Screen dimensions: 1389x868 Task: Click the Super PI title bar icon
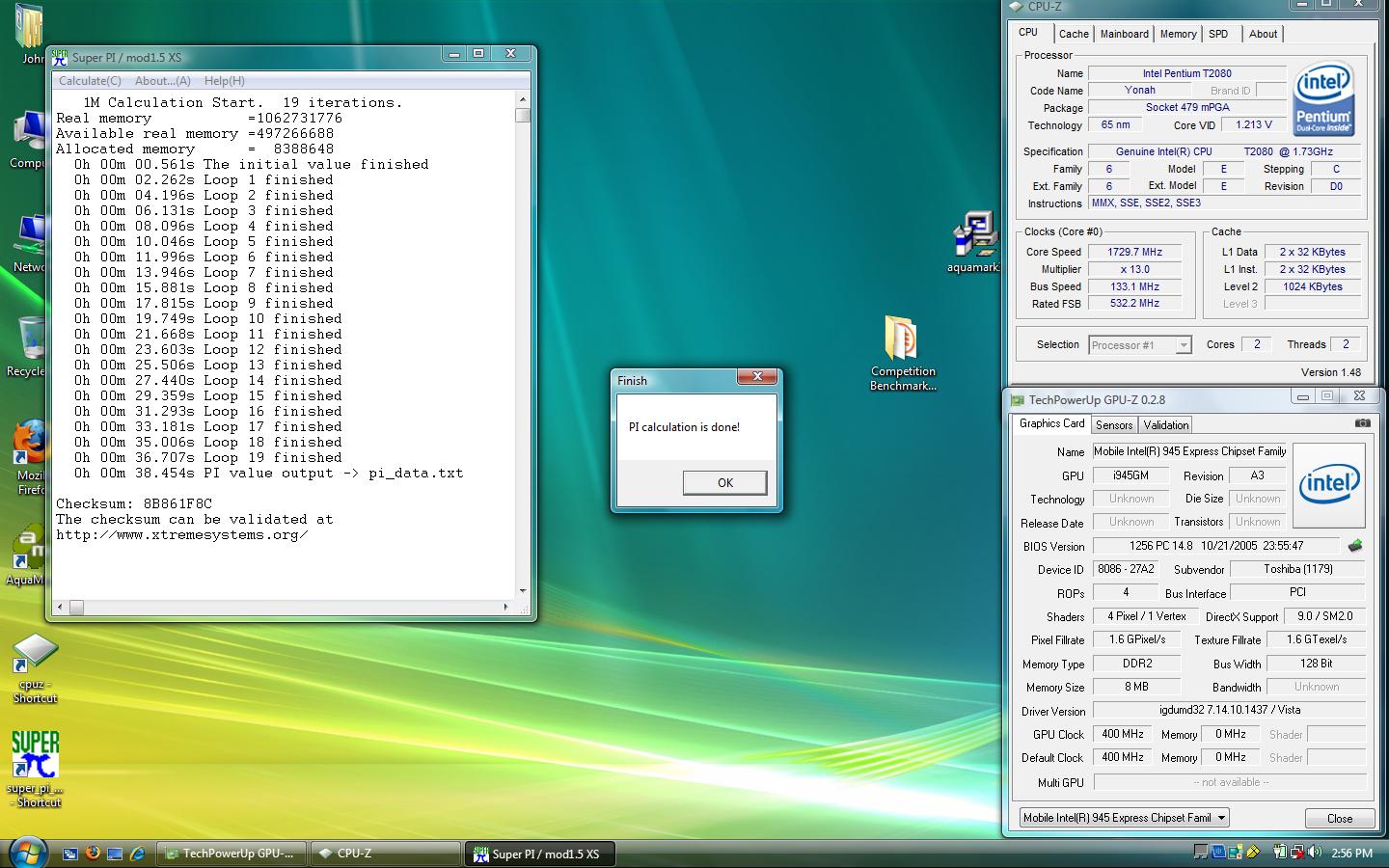coord(60,57)
